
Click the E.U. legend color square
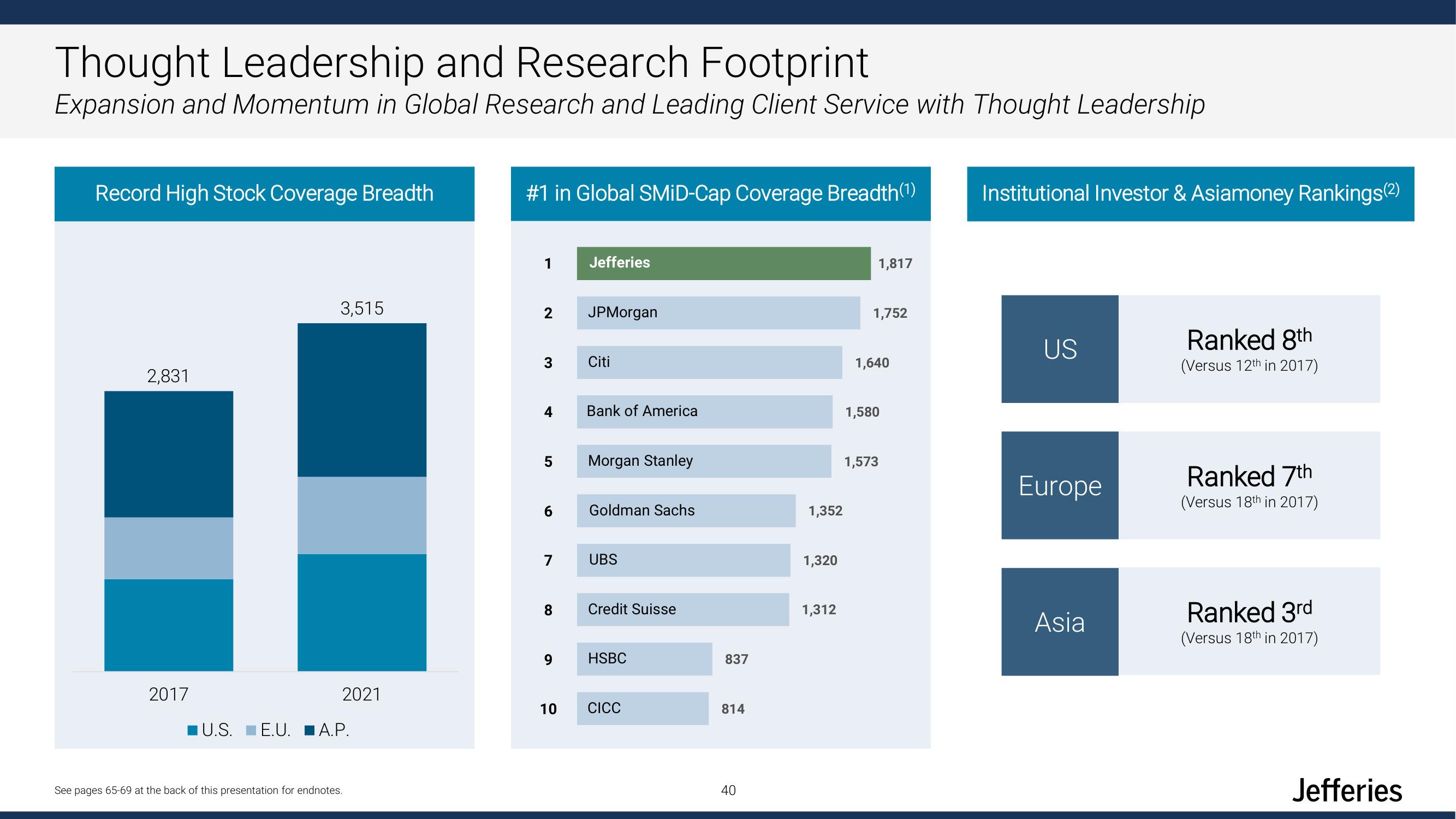(252, 730)
